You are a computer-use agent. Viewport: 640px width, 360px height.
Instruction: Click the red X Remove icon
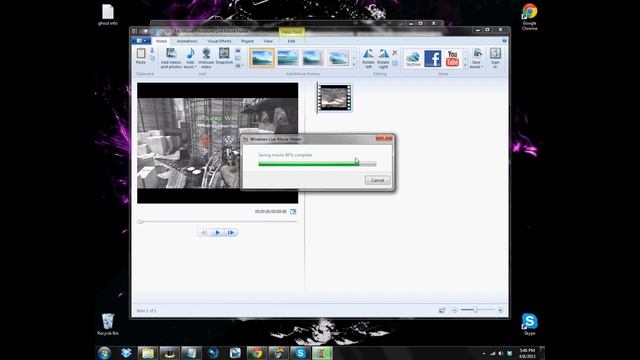395,53
